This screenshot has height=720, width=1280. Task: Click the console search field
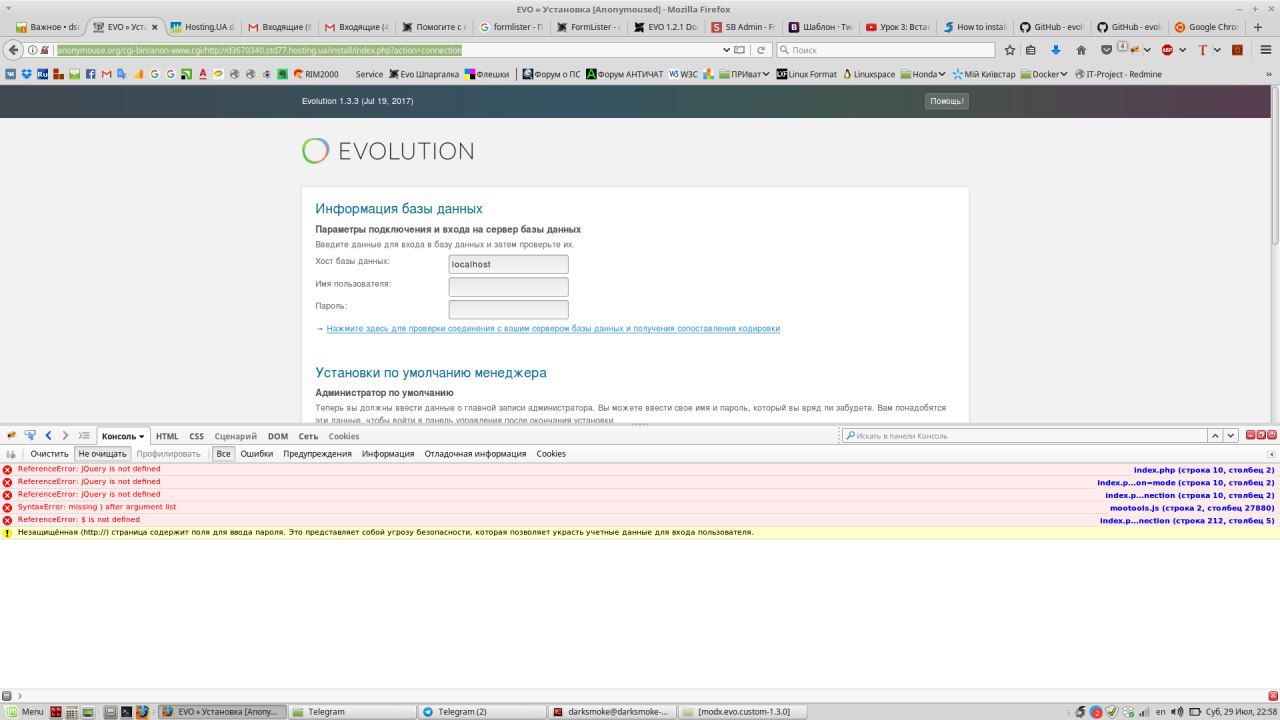(x=1023, y=436)
